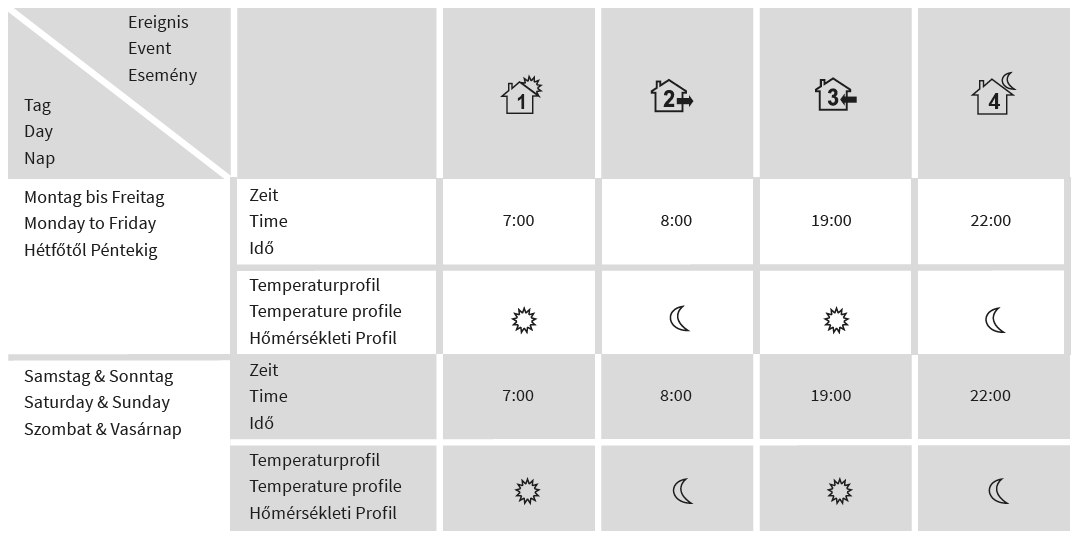Select weekday event 2 moon profile icon
This screenshot has width=1087, height=539.
[679, 319]
